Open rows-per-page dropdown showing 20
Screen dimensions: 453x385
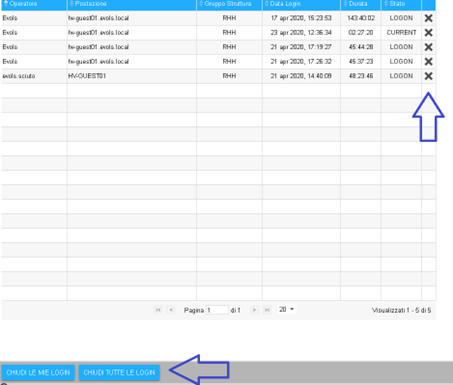[x=286, y=309]
